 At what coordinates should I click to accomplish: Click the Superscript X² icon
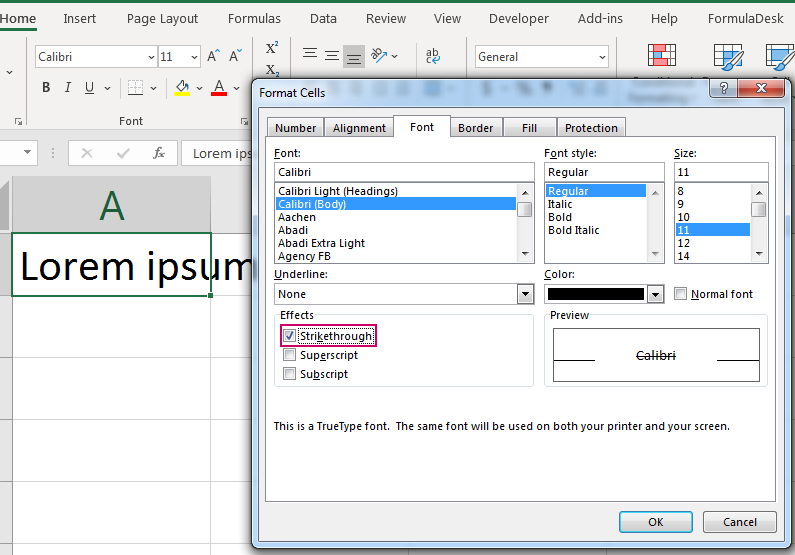point(272,48)
